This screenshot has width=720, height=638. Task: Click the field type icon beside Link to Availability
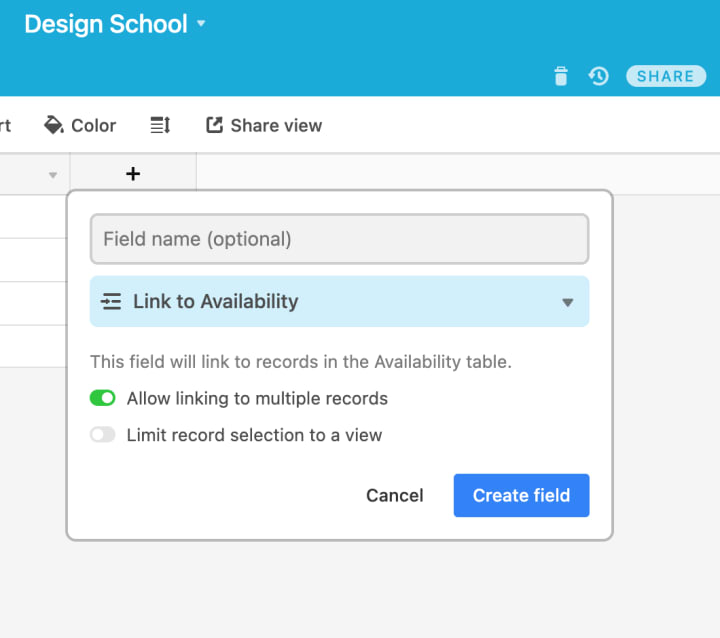click(111, 301)
